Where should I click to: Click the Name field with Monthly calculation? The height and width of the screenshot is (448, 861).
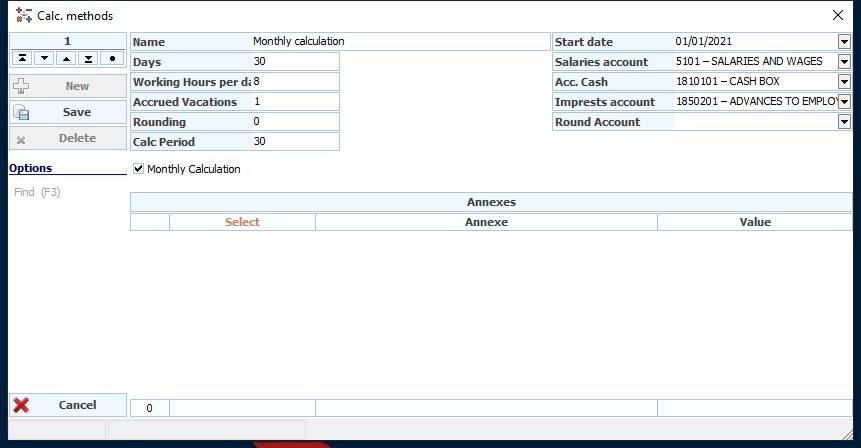(x=400, y=41)
